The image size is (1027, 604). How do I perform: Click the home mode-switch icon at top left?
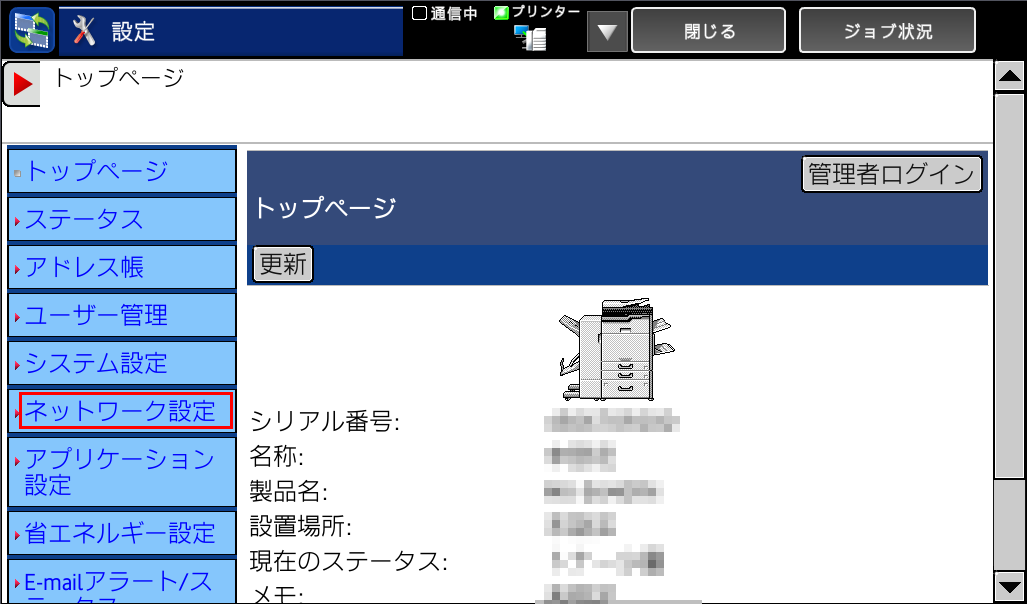(x=31, y=30)
